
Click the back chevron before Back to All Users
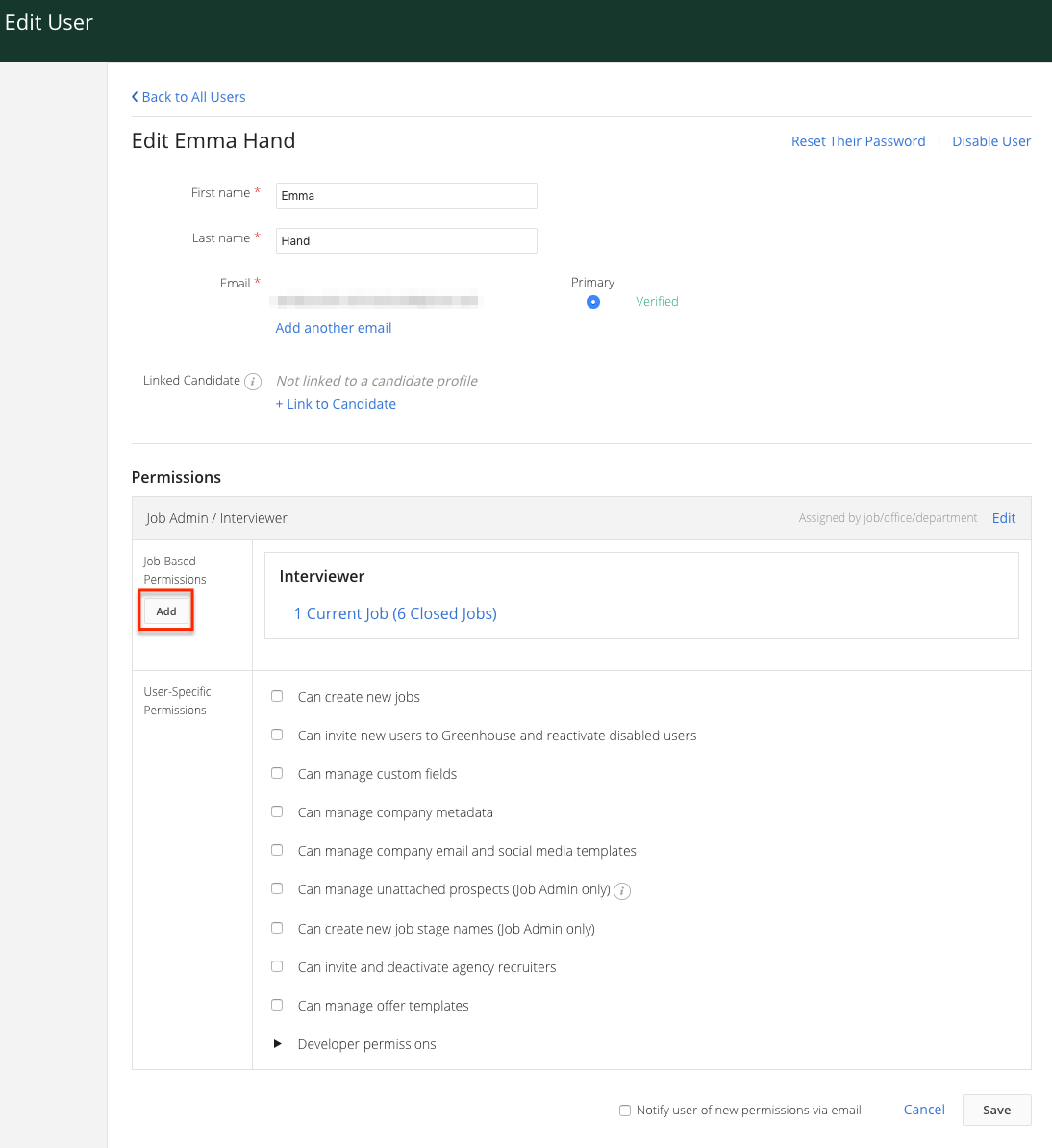tap(135, 96)
